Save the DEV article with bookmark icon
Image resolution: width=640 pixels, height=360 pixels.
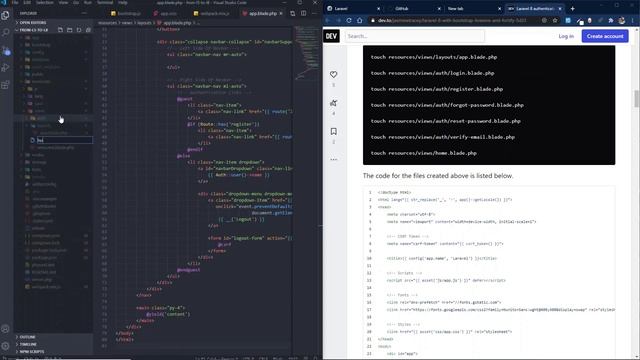(x=333, y=131)
